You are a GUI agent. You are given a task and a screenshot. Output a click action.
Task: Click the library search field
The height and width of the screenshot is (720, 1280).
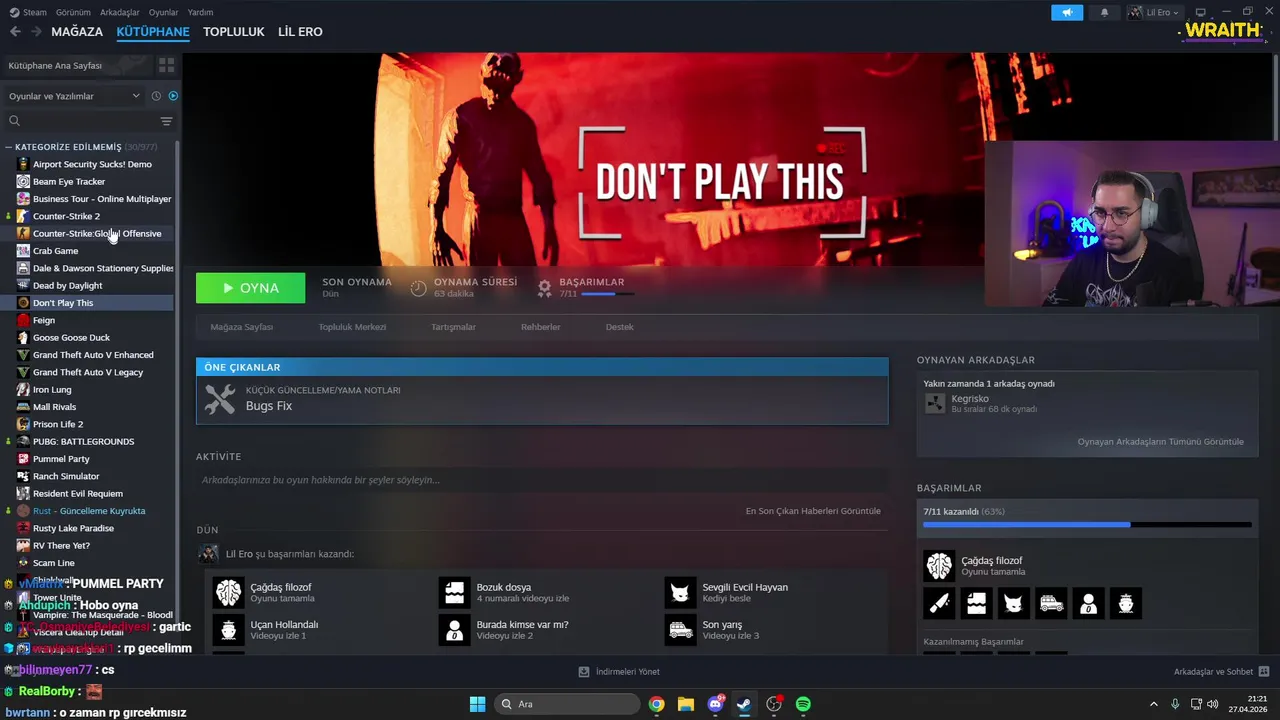[x=82, y=121]
